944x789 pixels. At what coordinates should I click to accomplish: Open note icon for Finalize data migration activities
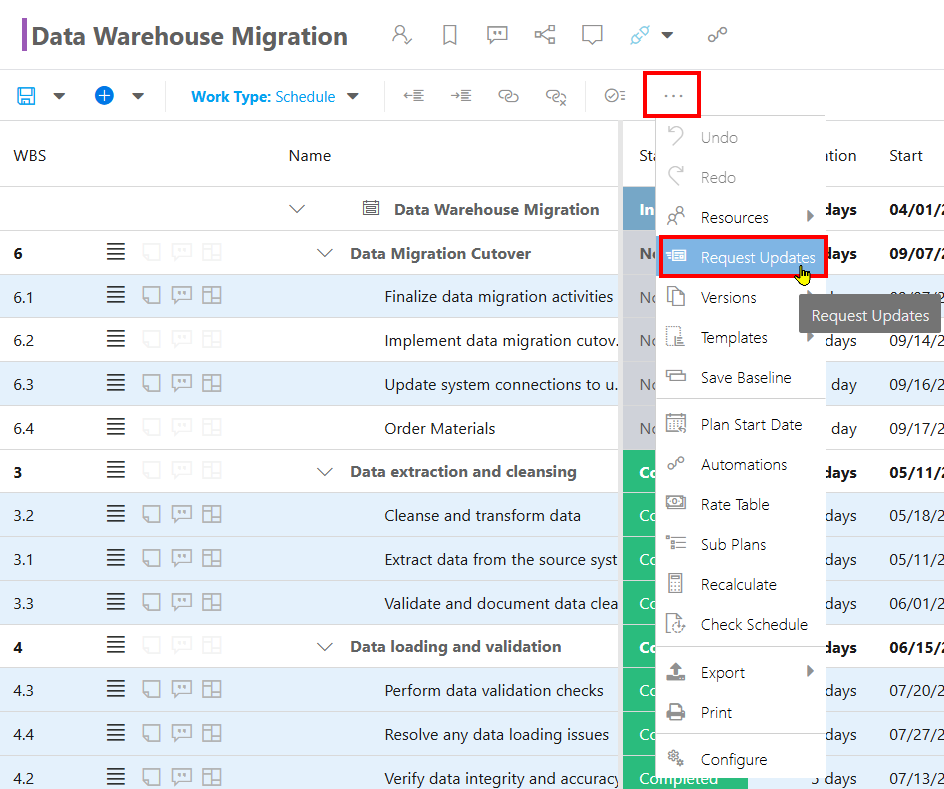pos(151,295)
